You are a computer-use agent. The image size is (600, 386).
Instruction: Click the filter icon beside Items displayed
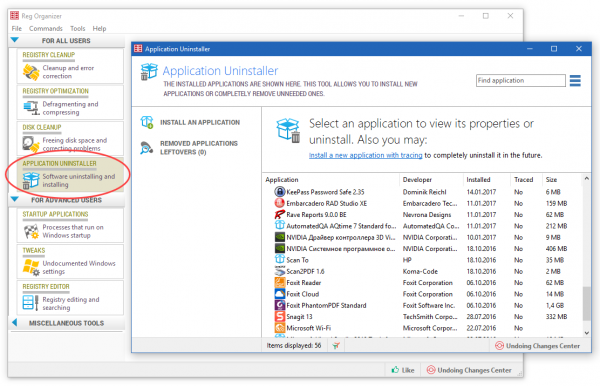click(336, 346)
